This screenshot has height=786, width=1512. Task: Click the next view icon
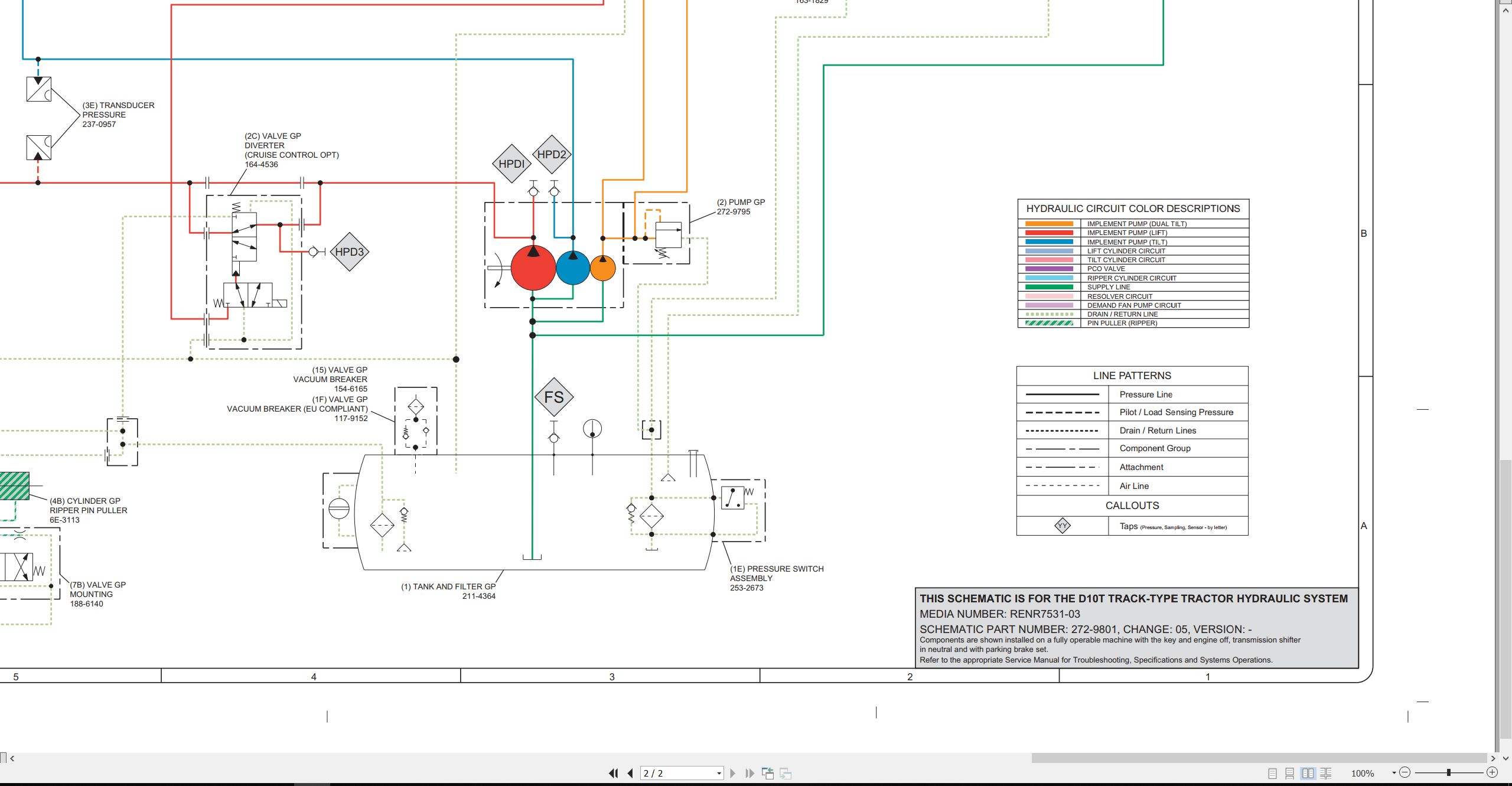(x=786, y=773)
